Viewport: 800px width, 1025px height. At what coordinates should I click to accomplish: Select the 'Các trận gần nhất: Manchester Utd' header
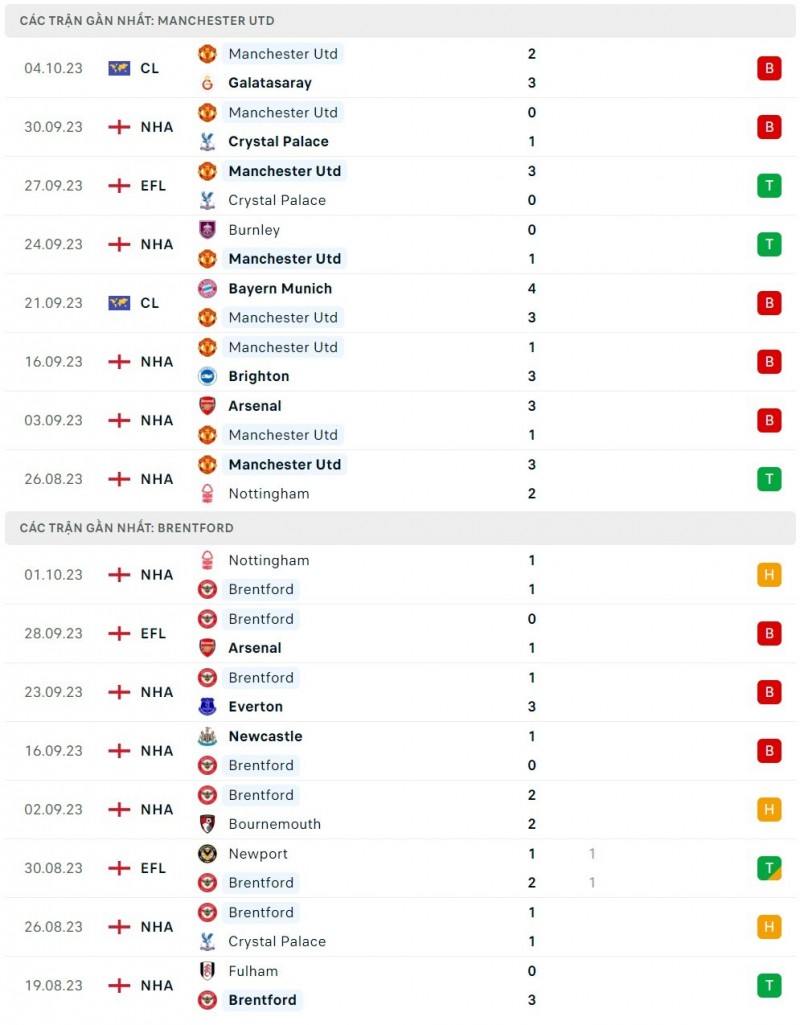click(147, 20)
